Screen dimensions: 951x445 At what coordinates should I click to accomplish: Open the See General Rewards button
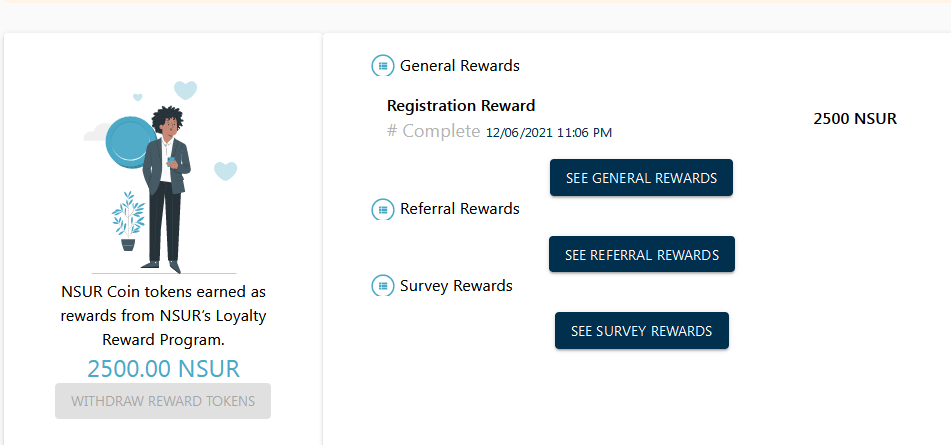[x=641, y=178]
